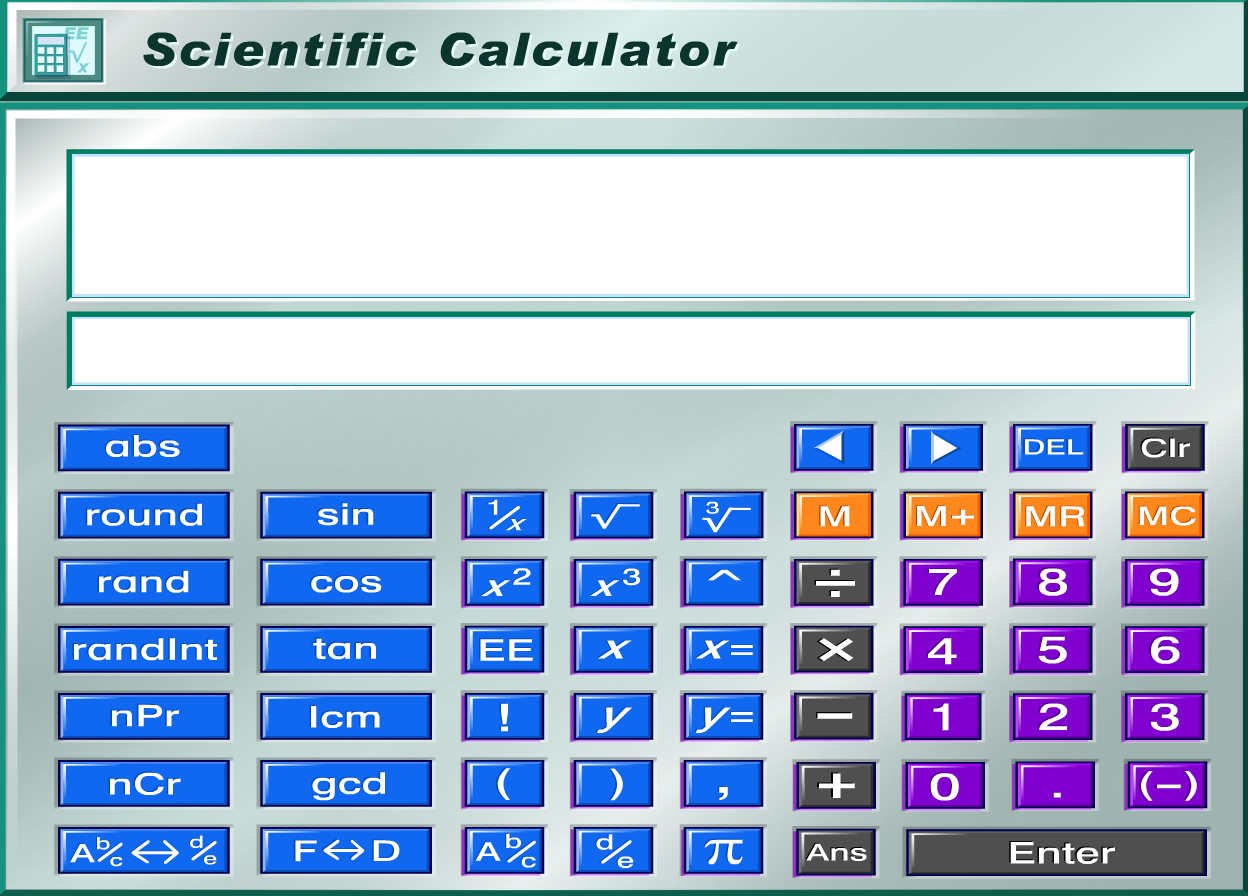Move cursor right with right arrow key
The image size is (1248, 896).
[942, 448]
